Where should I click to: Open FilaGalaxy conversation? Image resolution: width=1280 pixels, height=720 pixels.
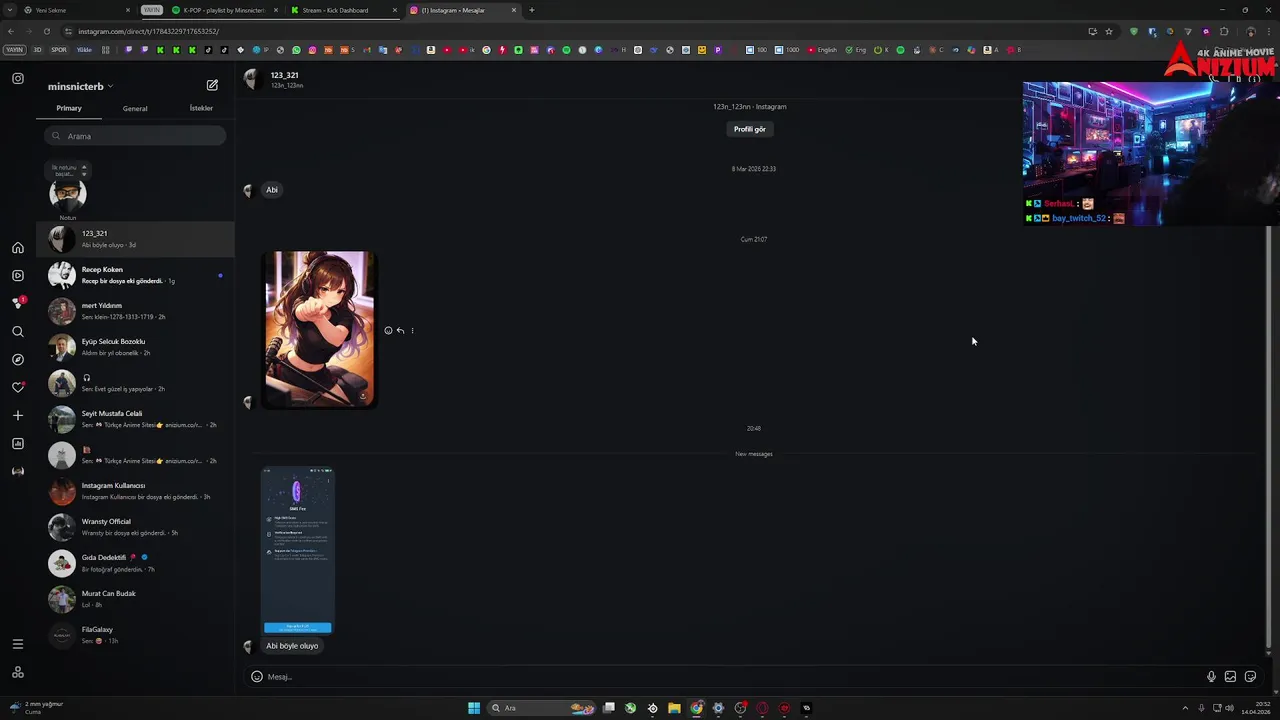click(135, 635)
